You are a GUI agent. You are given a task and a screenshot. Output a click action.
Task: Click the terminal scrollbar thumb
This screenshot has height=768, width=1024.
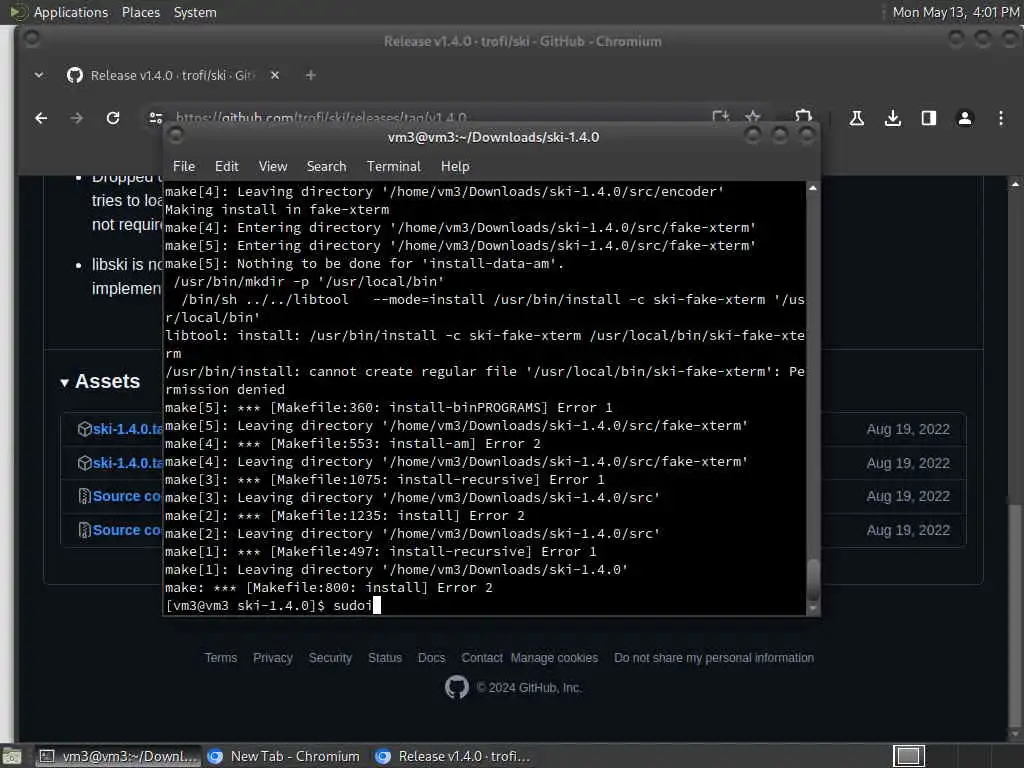click(812, 580)
